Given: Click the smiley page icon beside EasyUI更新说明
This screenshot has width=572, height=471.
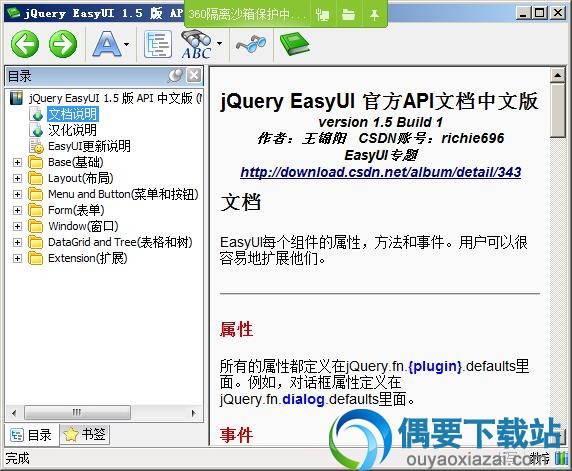Looking at the screenshot, I should [36, 146].
